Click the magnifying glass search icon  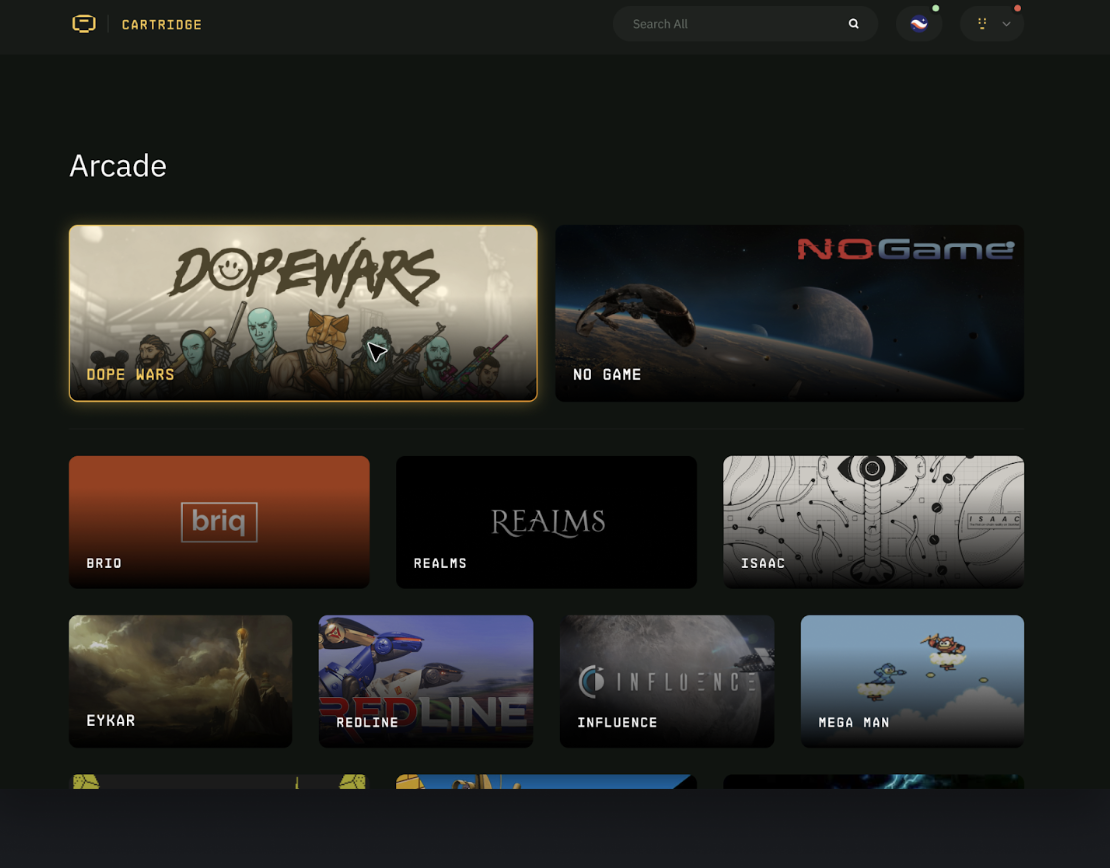click(853, 24)
